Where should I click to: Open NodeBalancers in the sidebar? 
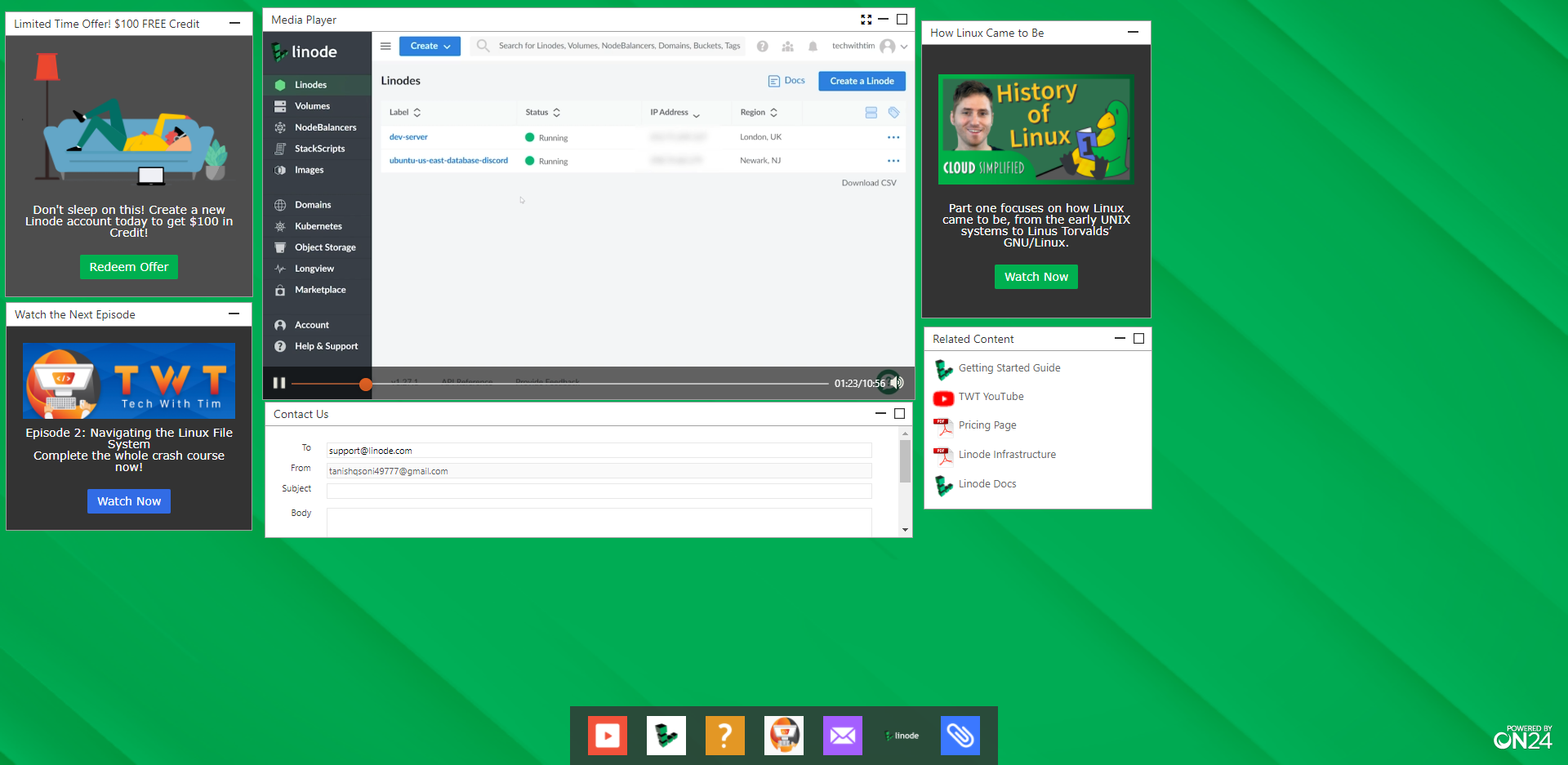coord(317,127)
